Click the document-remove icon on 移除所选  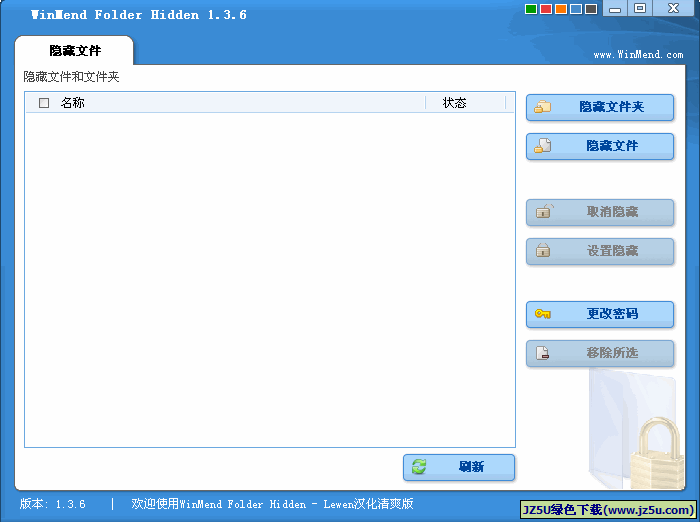(542, 353)
